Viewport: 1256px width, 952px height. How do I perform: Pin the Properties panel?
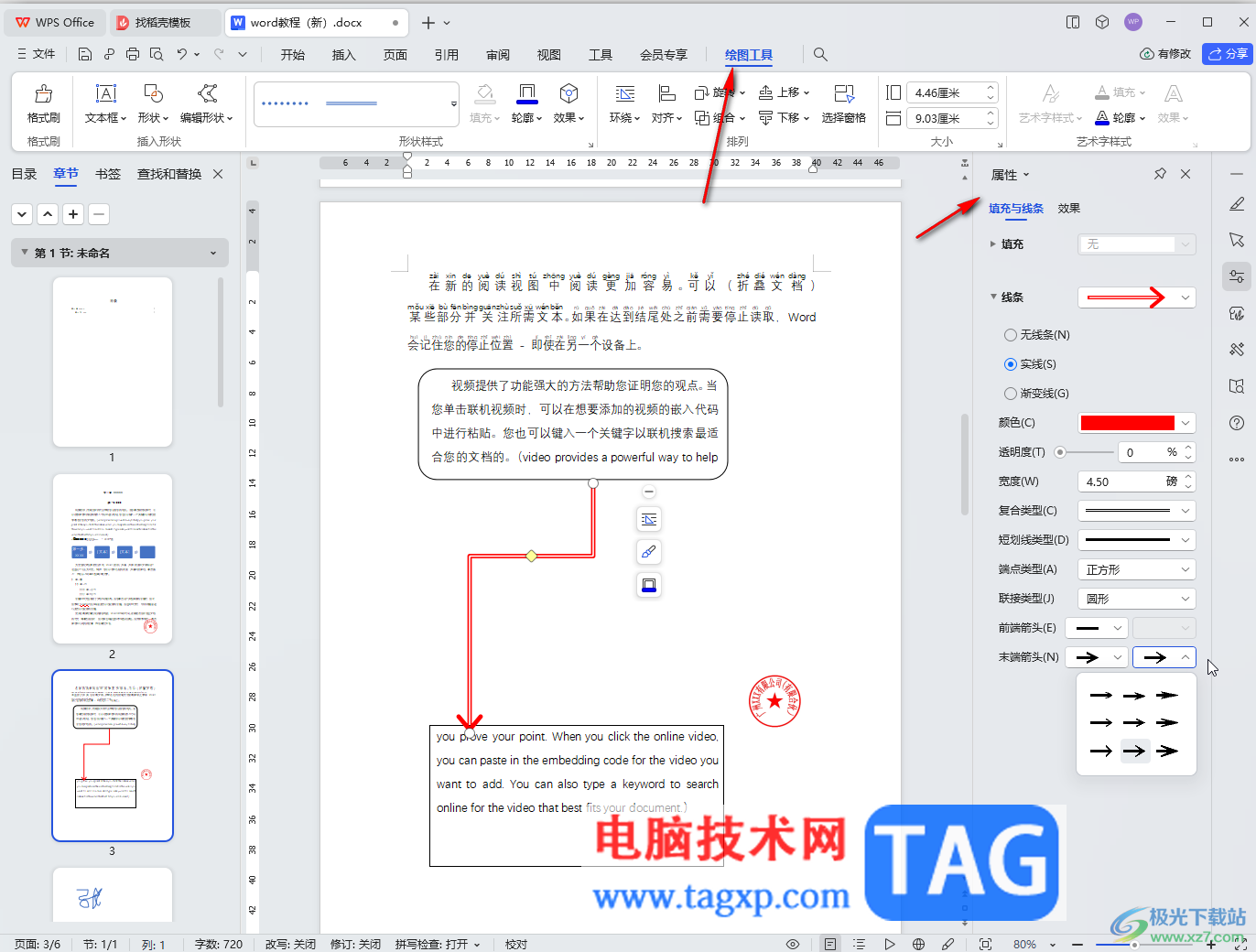point(1160,174)
